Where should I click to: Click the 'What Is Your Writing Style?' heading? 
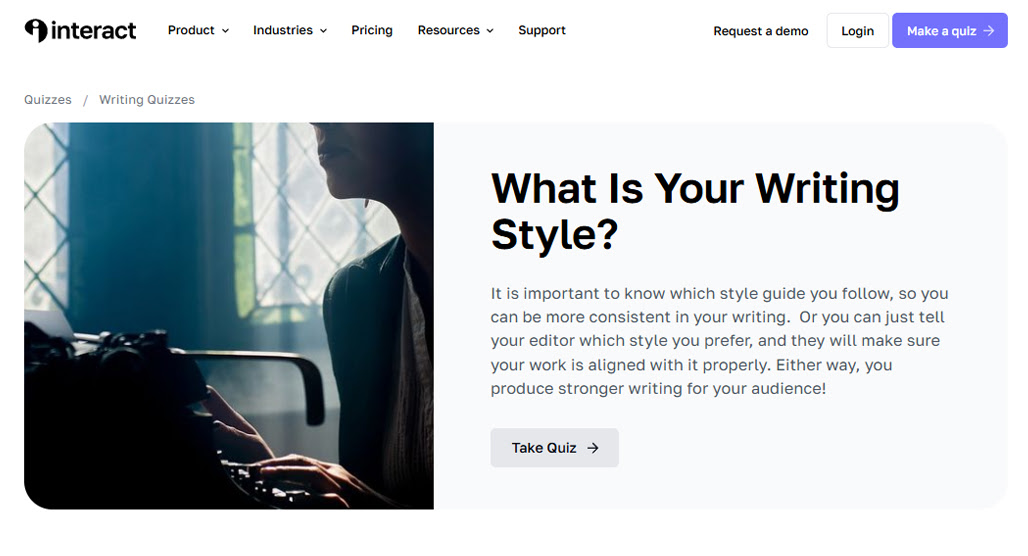[x=695, y=211]
